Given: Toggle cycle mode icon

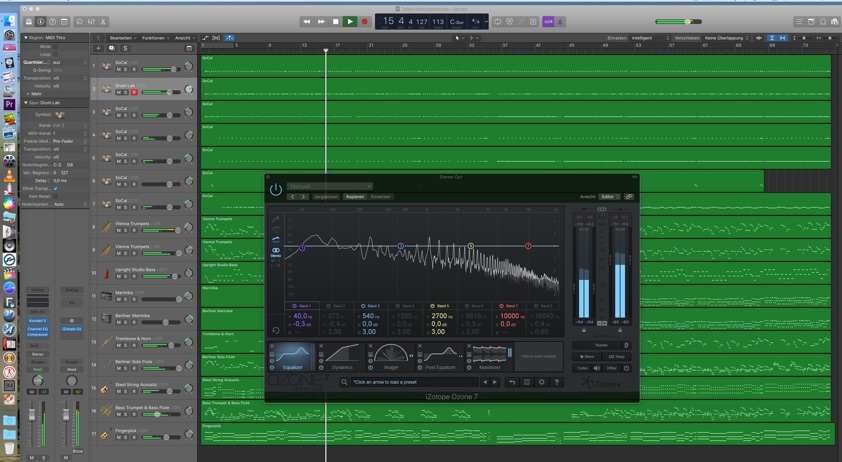Looking at the screenshot, I should click(497, 21).
